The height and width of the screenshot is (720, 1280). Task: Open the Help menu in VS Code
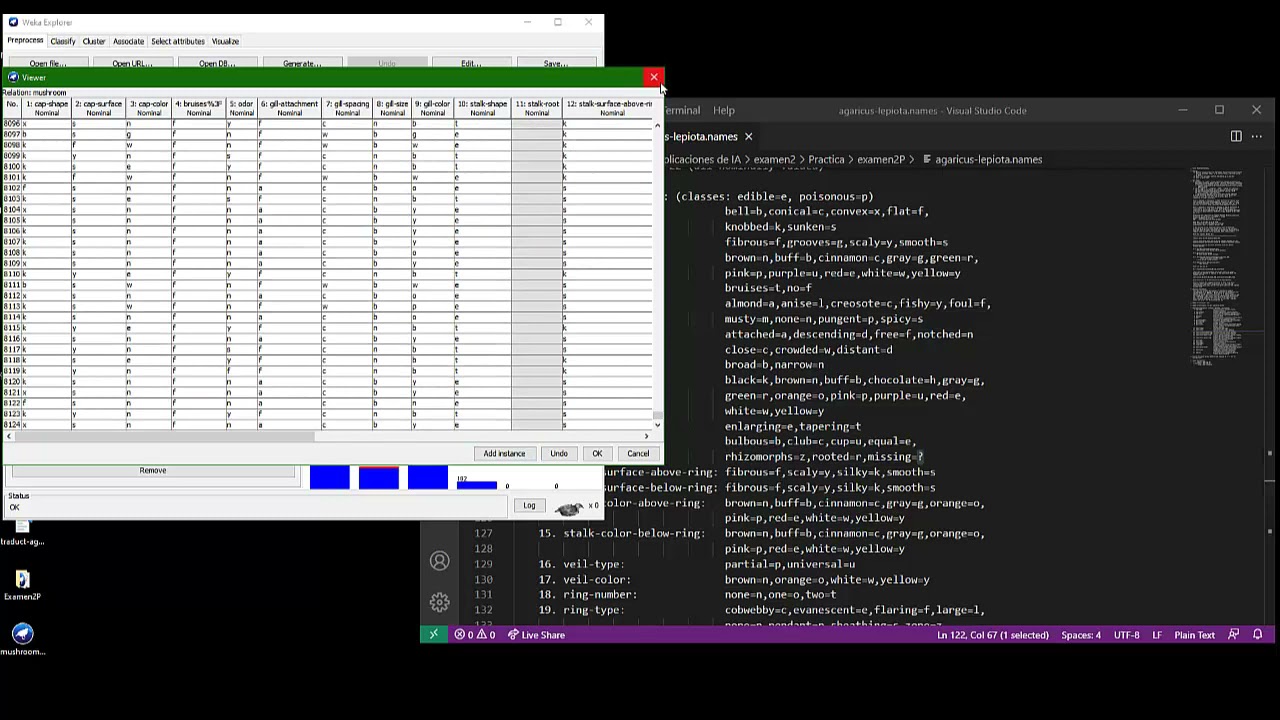pos(724,110)
